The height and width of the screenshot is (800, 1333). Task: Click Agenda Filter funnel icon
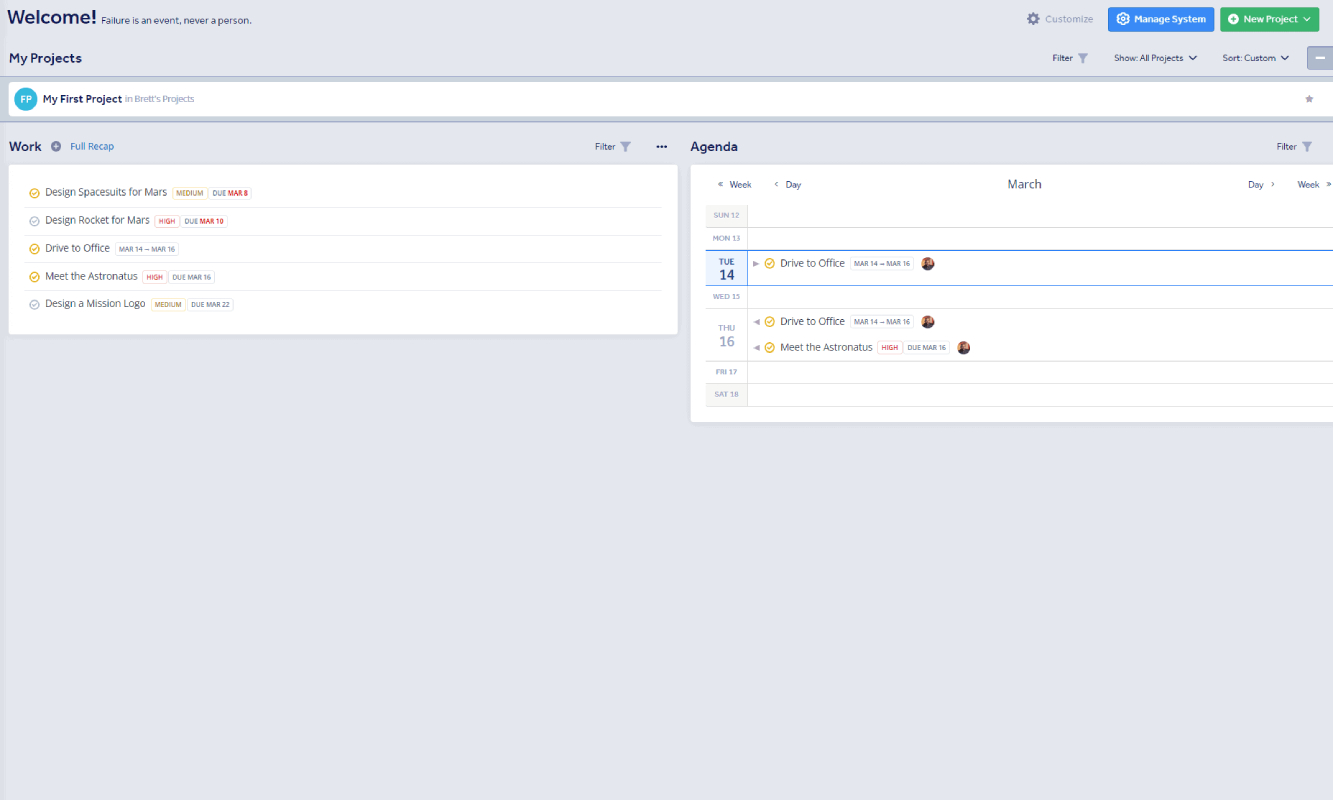click(x=1307, y=146)
